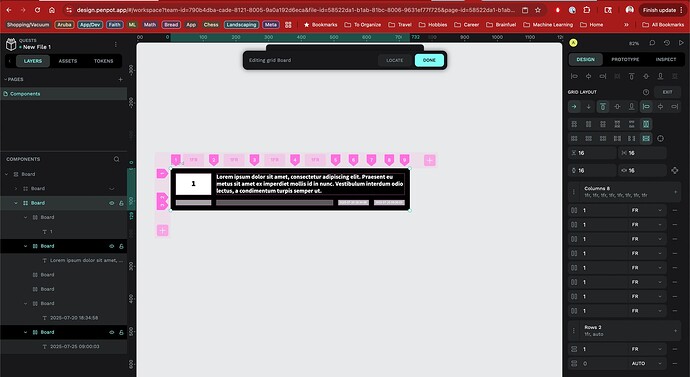Open the AUTO row unit dropdown

pyautogui.click(x=647, y=363)
